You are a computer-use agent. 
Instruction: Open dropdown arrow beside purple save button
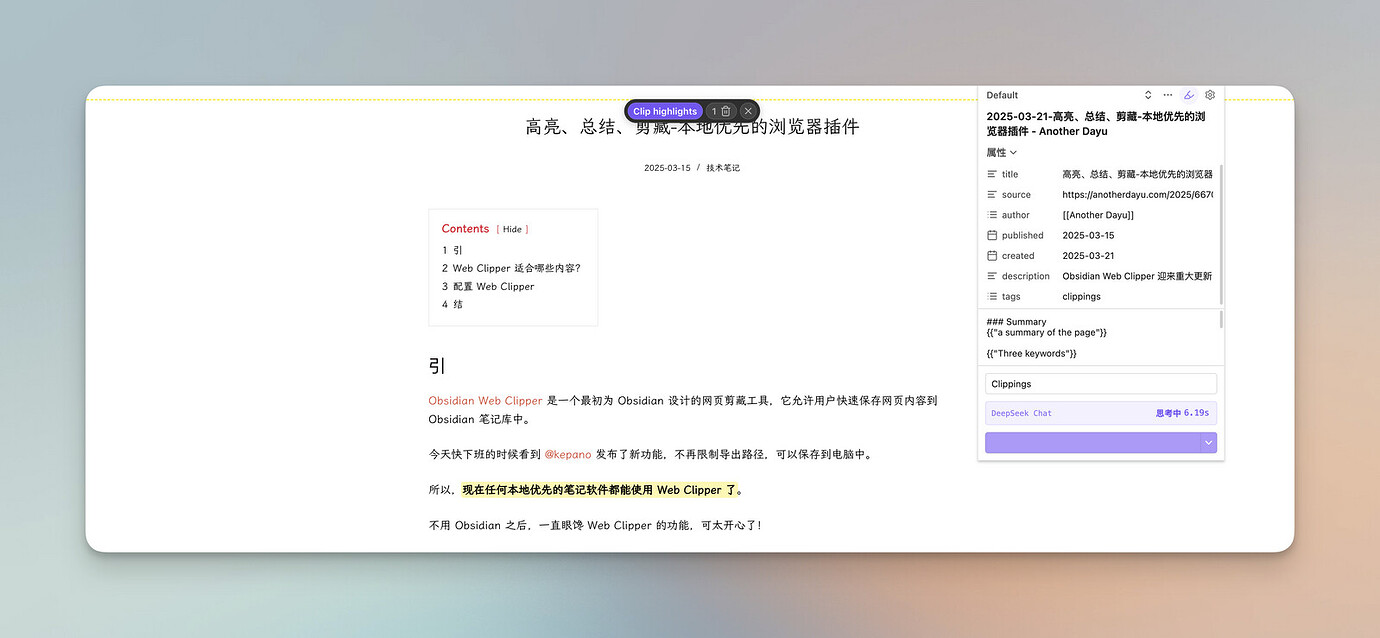click(1209, 443)
